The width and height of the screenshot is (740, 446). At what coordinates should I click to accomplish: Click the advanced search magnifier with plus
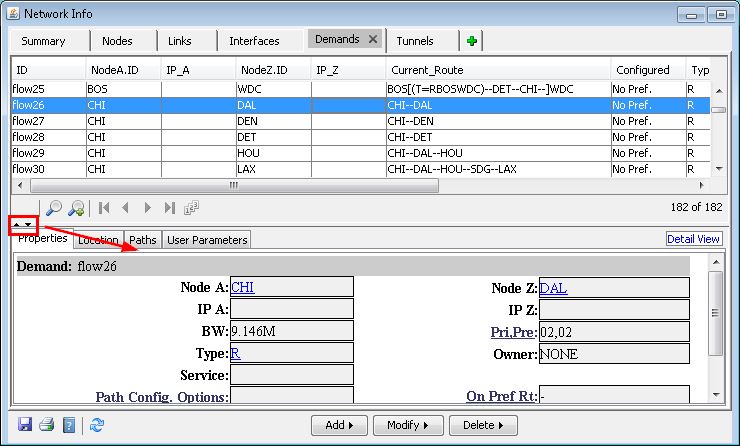[x=76, y=208]
